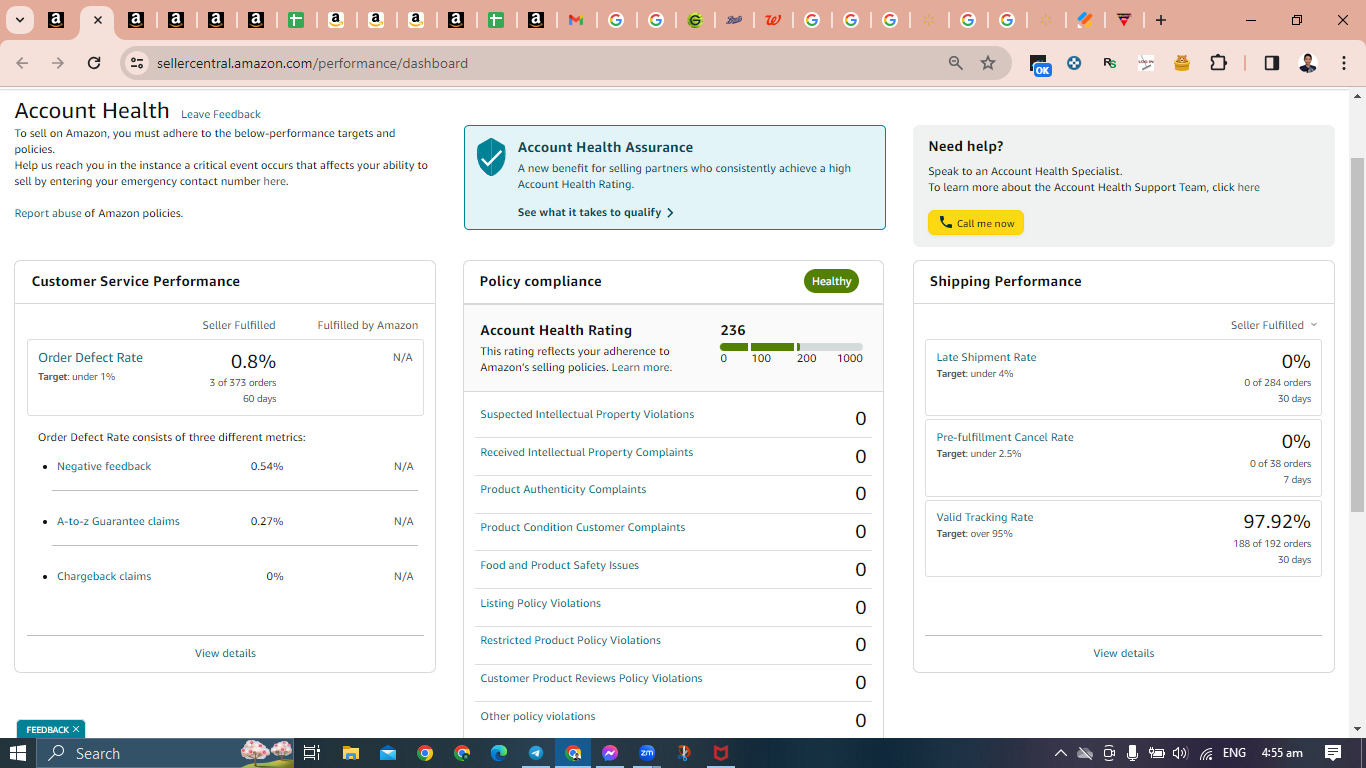Open Listing Policy Violations
This screenshot has height=768, width=1366.
click(540, 603)
